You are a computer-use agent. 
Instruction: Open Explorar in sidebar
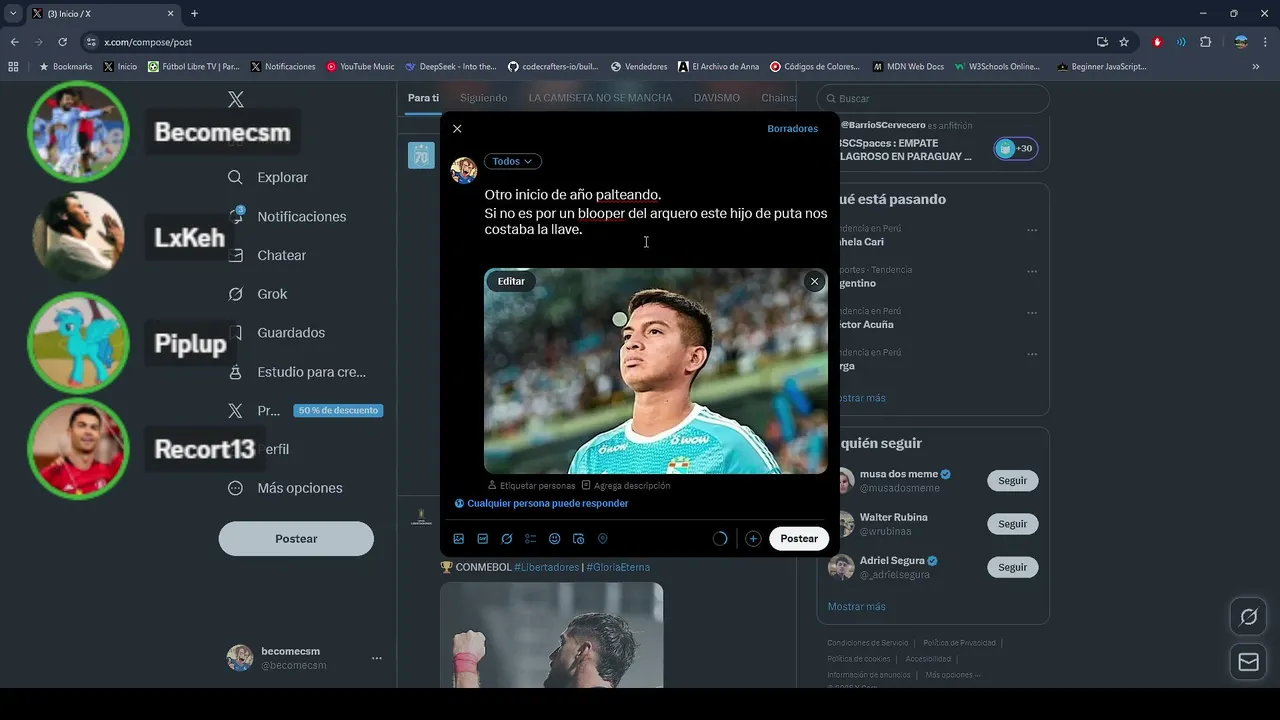(x=268, y=177)
